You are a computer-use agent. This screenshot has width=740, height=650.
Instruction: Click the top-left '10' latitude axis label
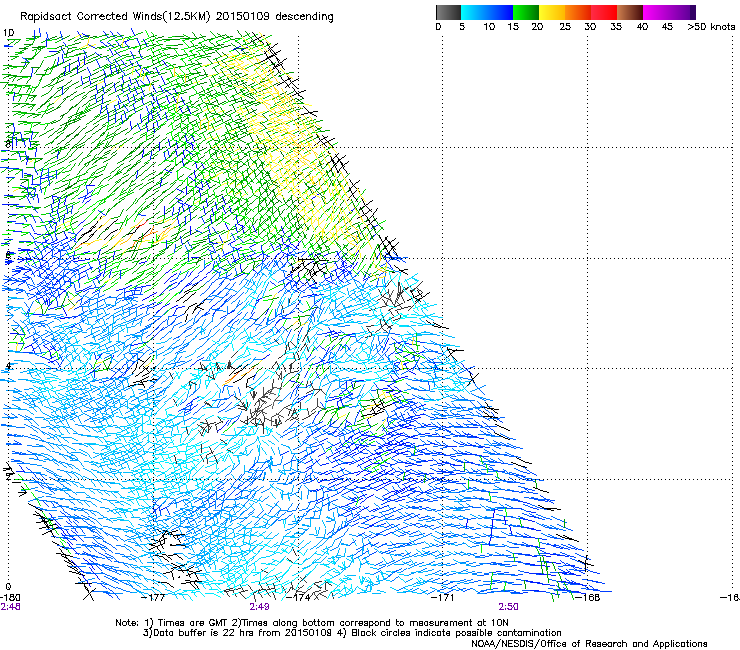tap(8, 33)
